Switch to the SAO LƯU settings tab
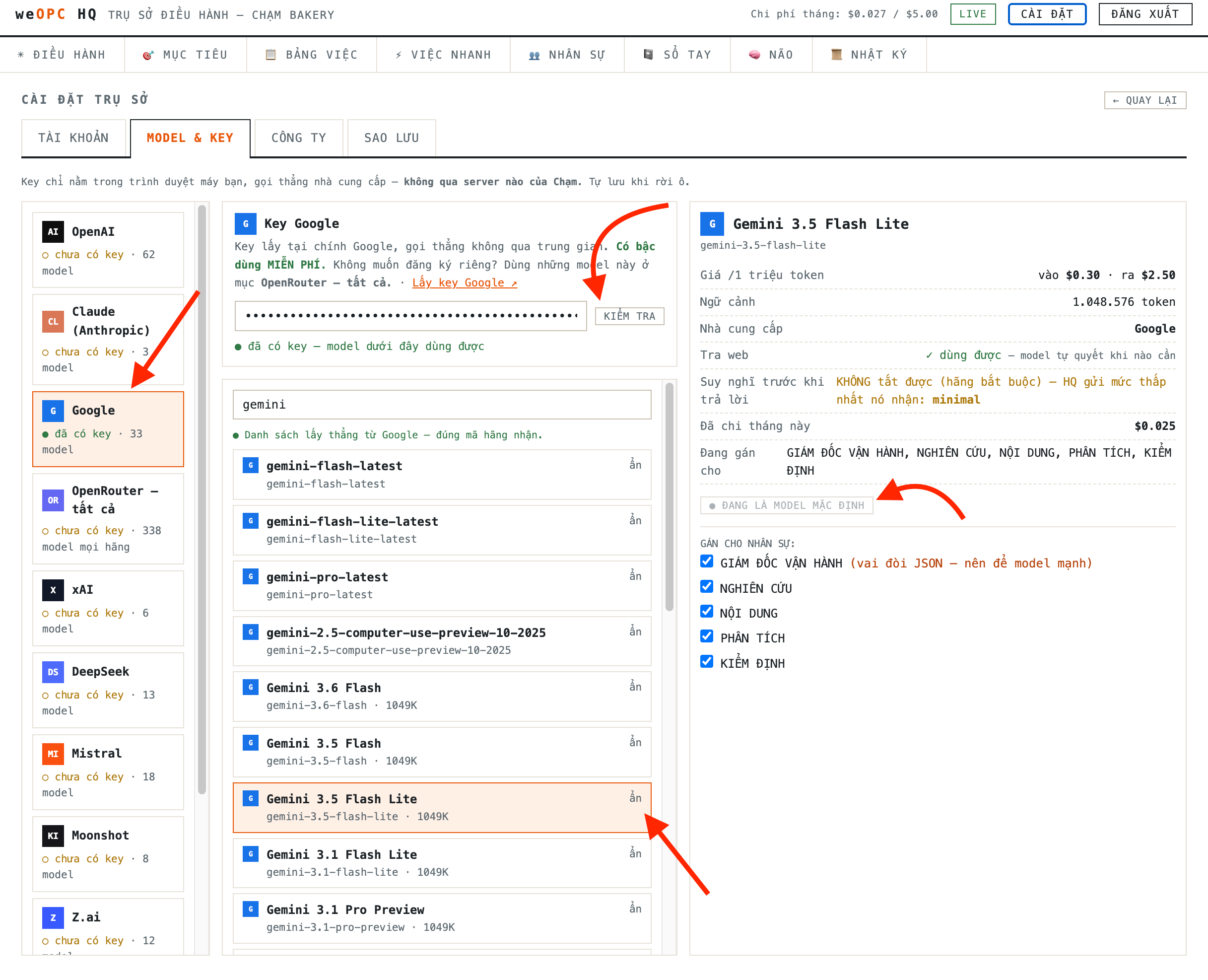Image resolution: width=1208 pixels, height=980 pixels. pyautogui.click(x=392, y=138)
